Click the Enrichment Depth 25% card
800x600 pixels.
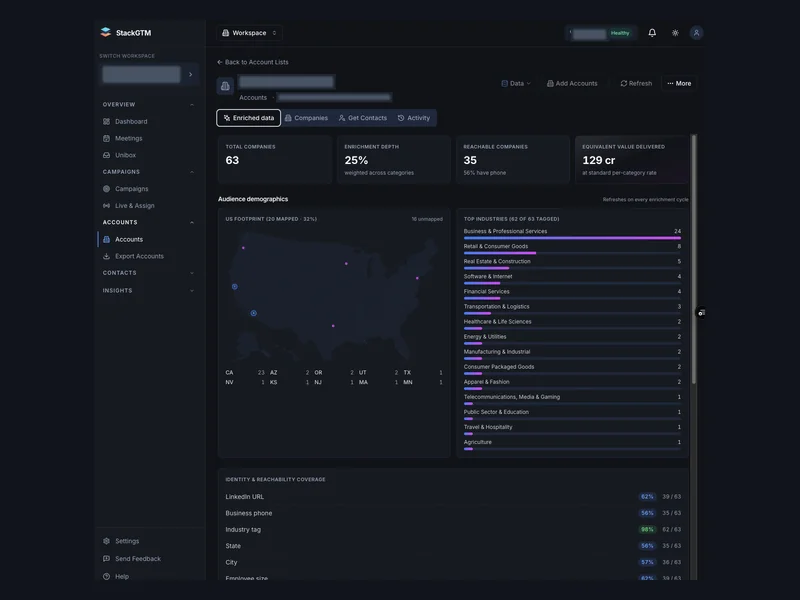point(394,160)
